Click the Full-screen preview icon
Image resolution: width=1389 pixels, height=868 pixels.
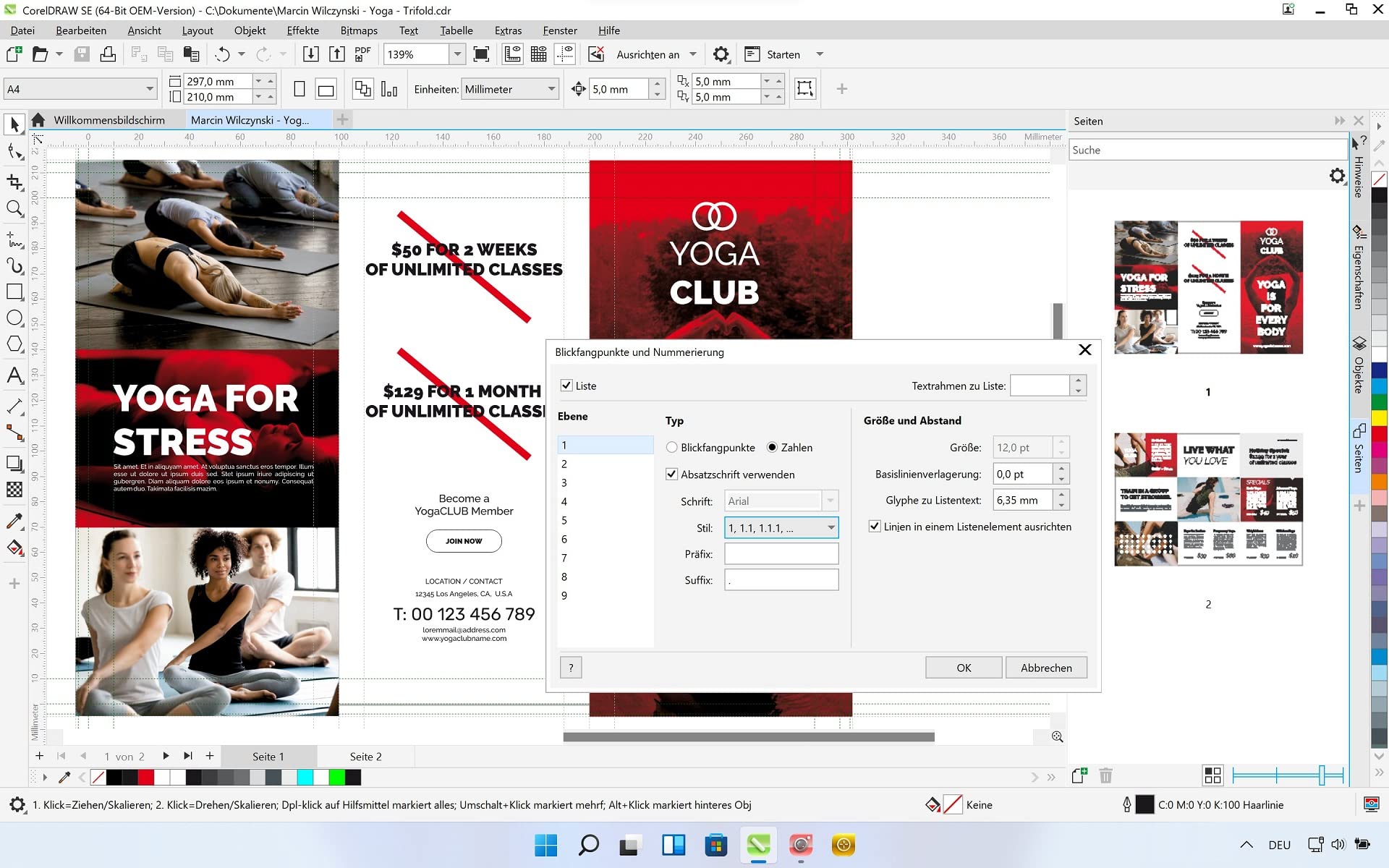(481, 54)
